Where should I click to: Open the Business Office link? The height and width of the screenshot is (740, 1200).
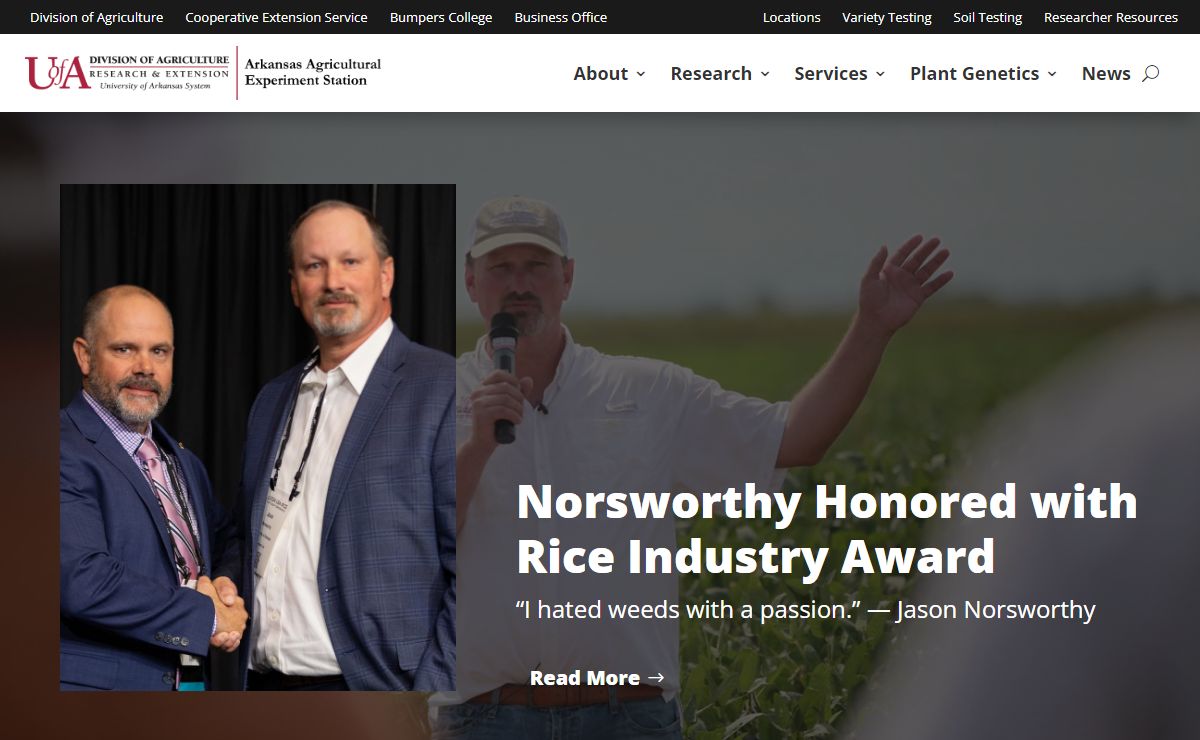(x=561, y=17)
